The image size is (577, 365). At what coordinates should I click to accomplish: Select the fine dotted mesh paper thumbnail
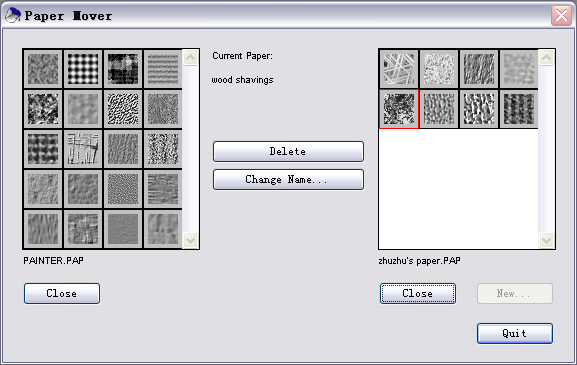pyautogui.click(x=123, y=189)
